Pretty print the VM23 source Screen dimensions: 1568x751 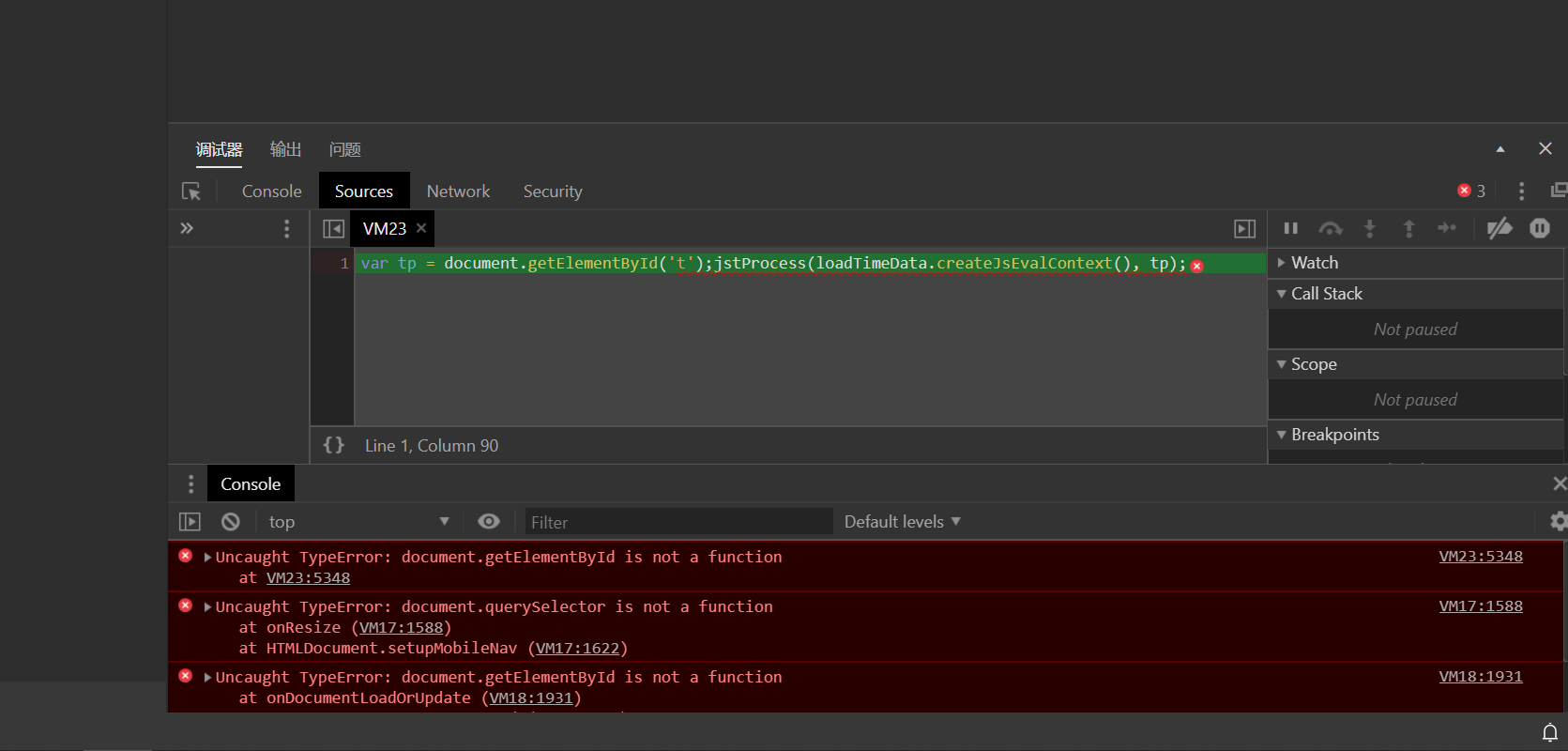tap(334, 445)
